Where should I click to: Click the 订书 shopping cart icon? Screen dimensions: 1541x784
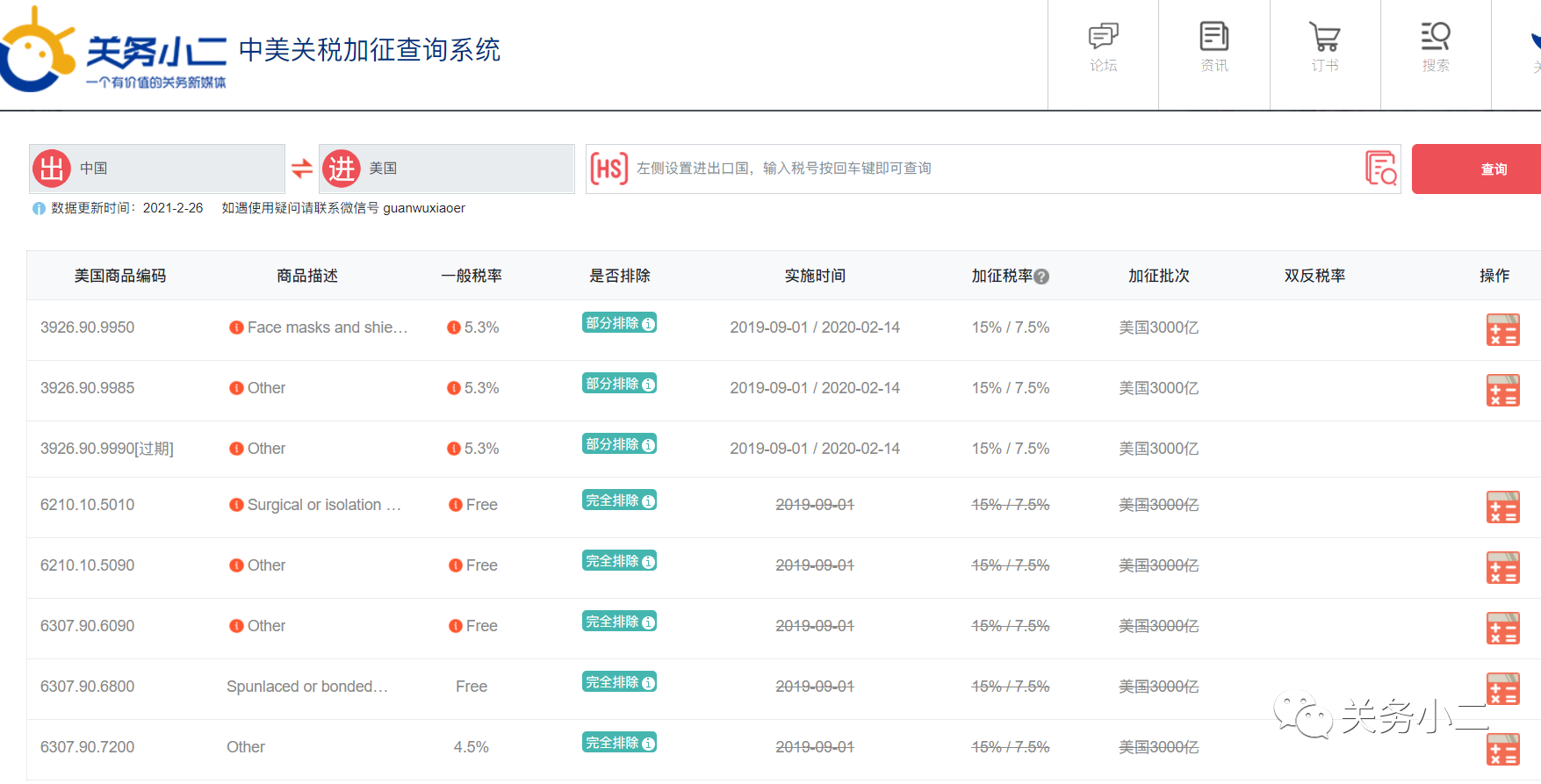1325,47
